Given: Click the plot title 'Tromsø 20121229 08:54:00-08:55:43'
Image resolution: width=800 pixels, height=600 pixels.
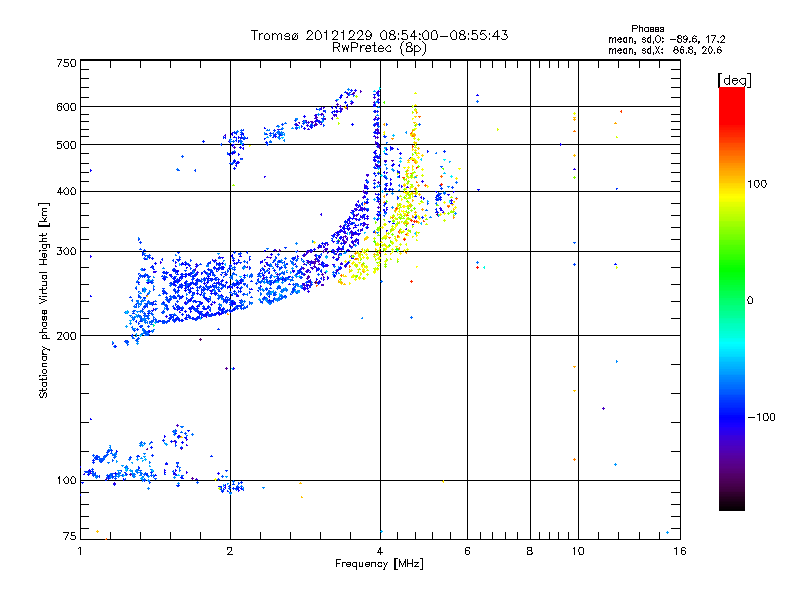Looking at the screenshot, I should coord(379,35).
